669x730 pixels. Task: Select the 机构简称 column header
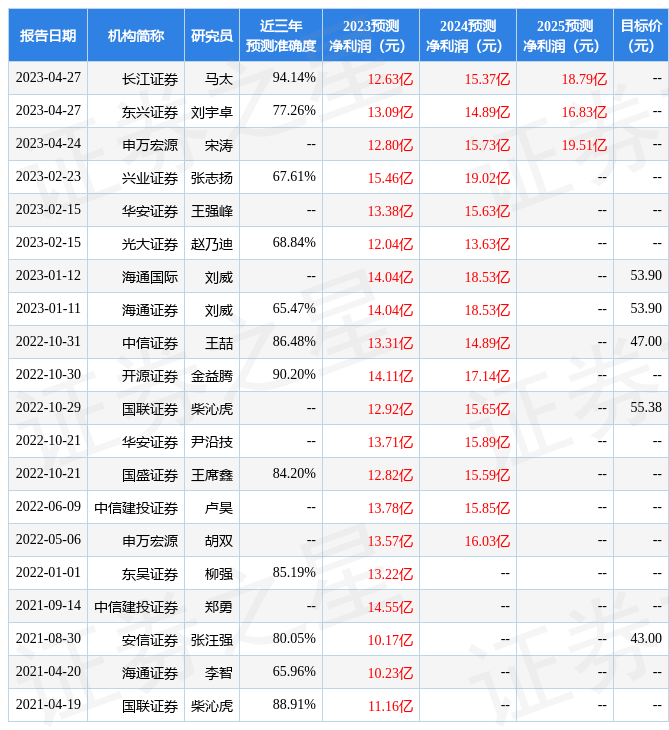click(x=136, y=36)
